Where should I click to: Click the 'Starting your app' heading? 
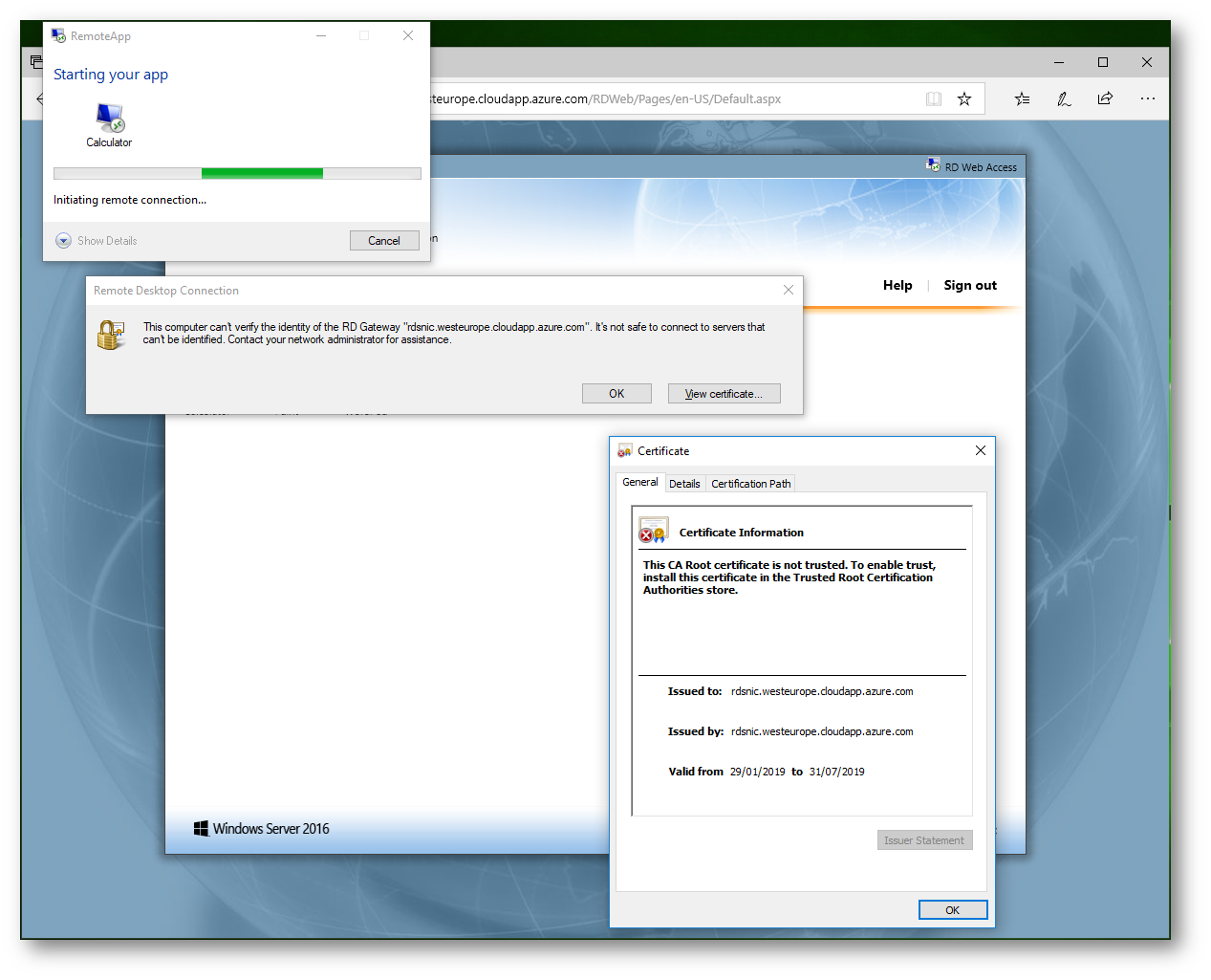tap(111, 75)
